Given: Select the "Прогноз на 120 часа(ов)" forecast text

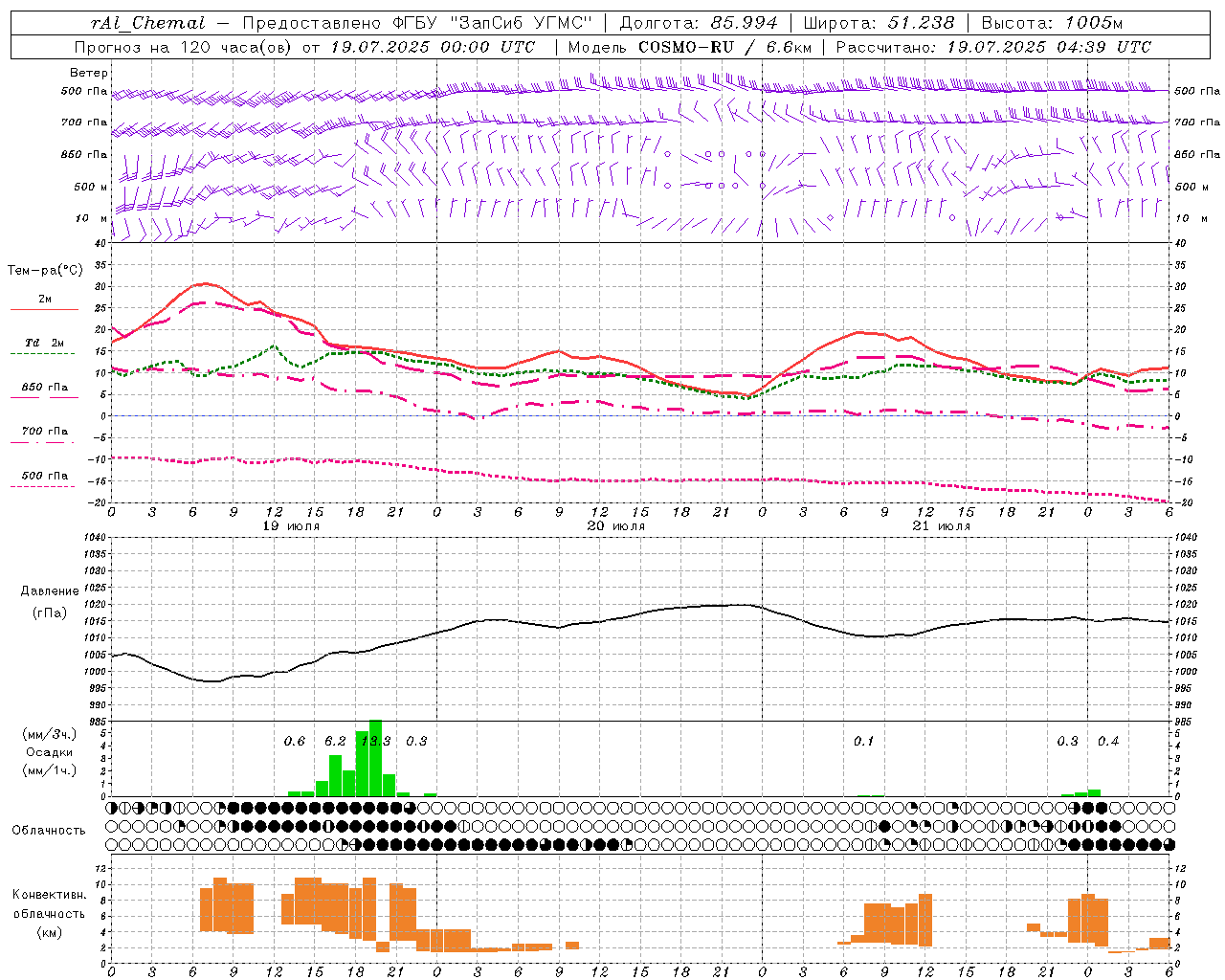Looking at the screenshot, I should click(x=185, y=47).
